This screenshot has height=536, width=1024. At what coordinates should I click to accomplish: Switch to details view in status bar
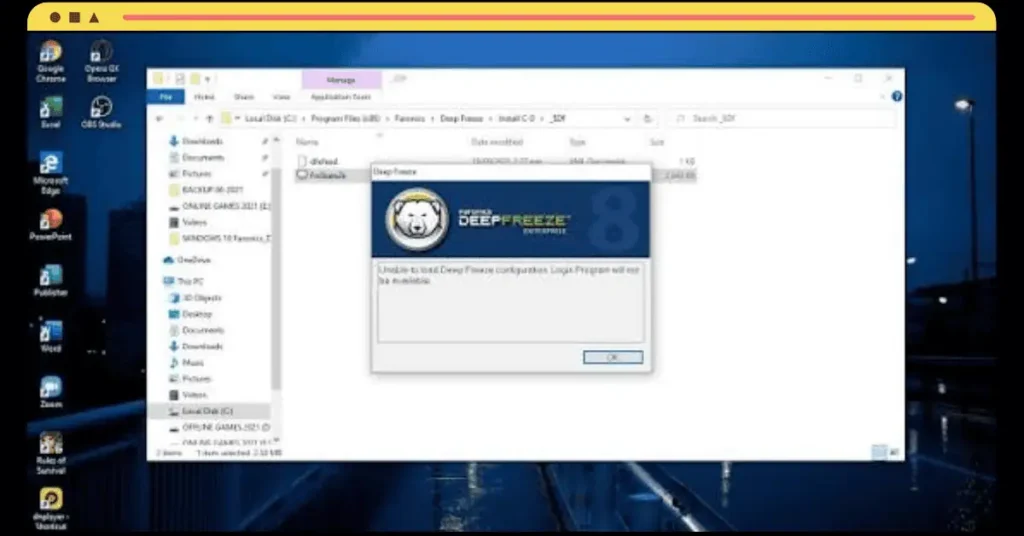pyautogui.click(x=880, y=452)
